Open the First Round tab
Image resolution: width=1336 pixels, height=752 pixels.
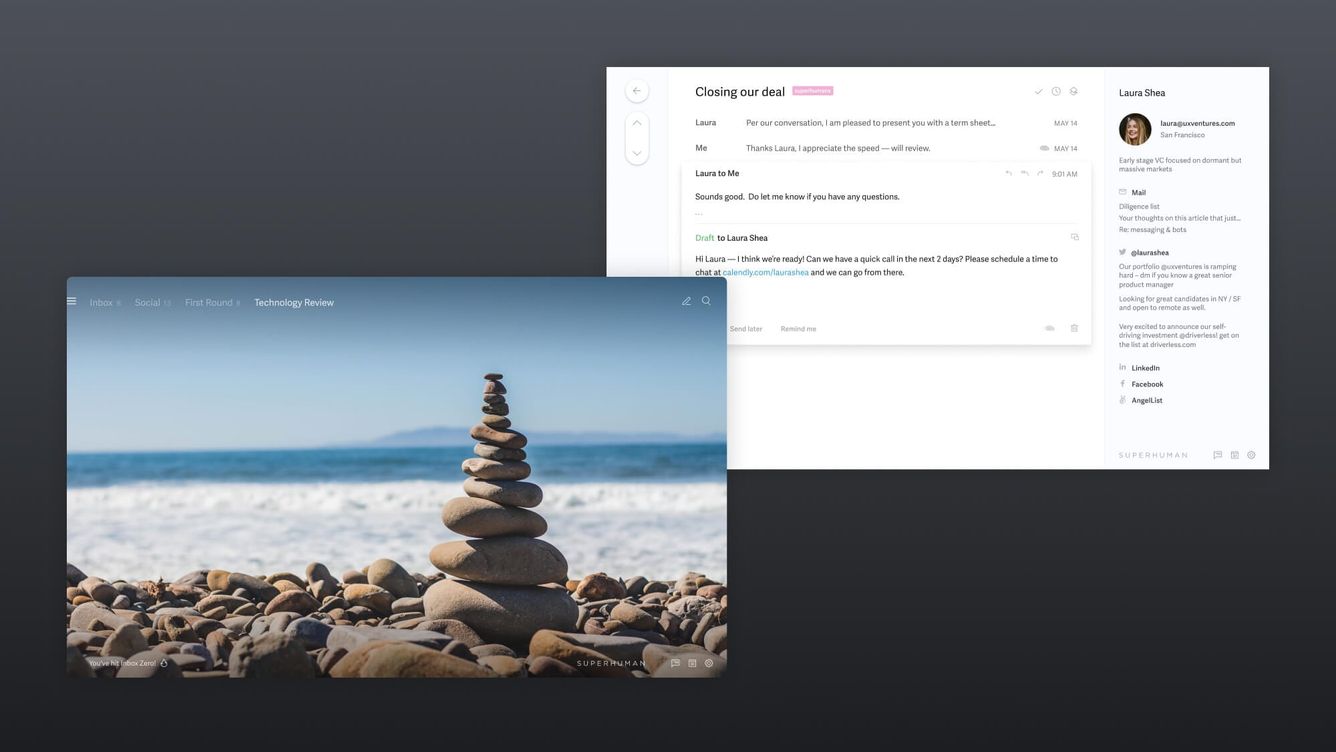209,303
